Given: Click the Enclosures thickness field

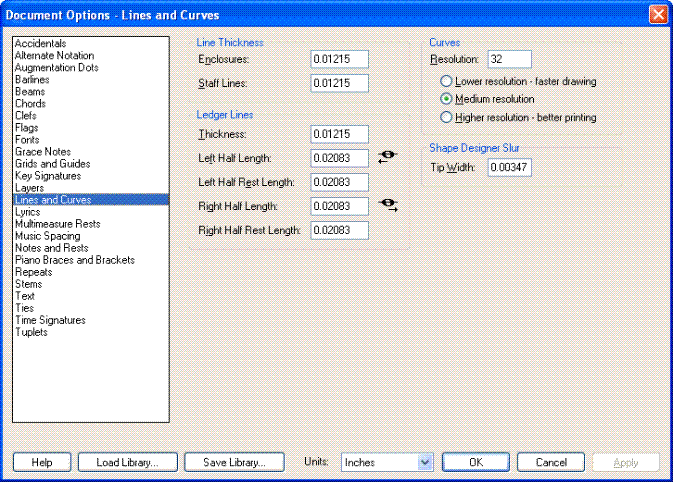Looking at the screenshot, I should click(x=339, y=60).
